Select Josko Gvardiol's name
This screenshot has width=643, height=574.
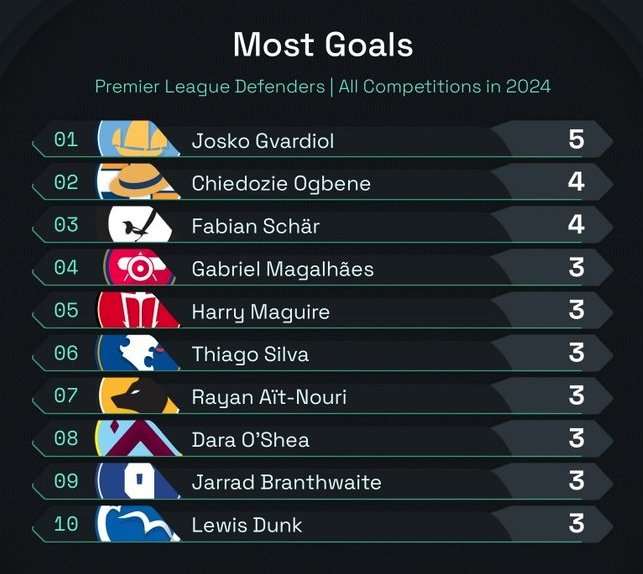coord(263,141)
